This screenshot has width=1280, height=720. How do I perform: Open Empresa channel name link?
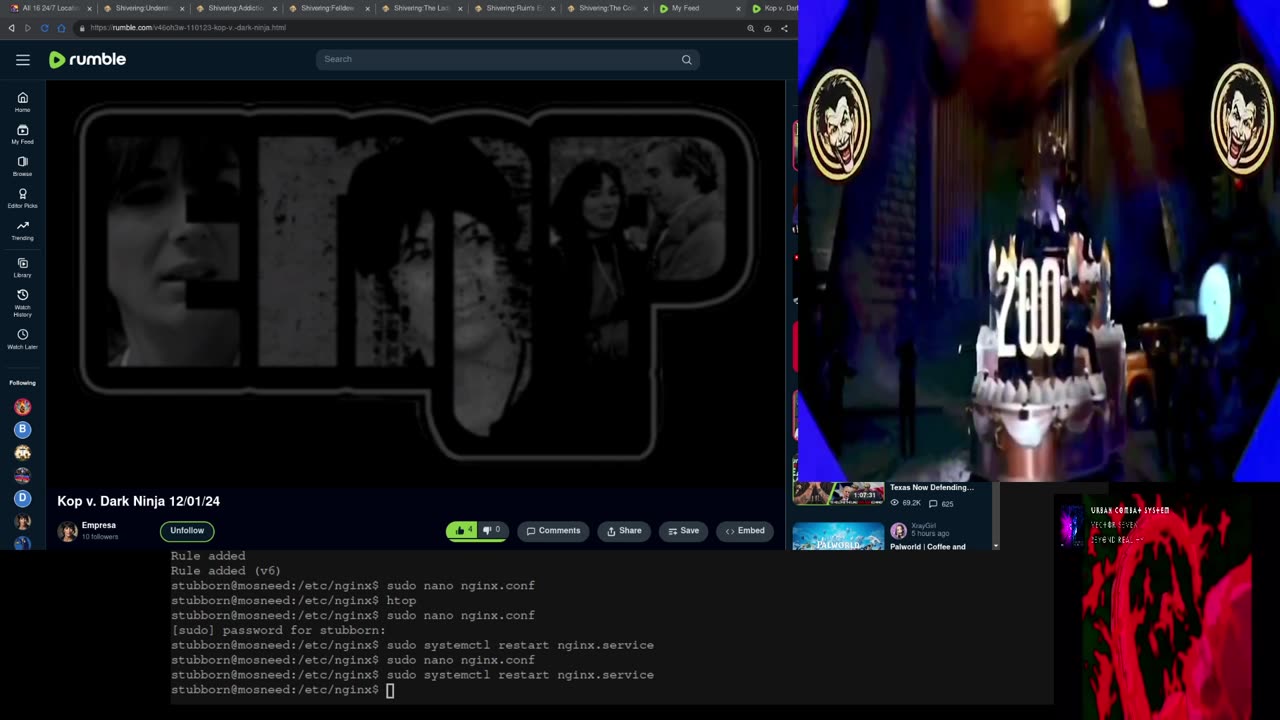coord(99,526)
